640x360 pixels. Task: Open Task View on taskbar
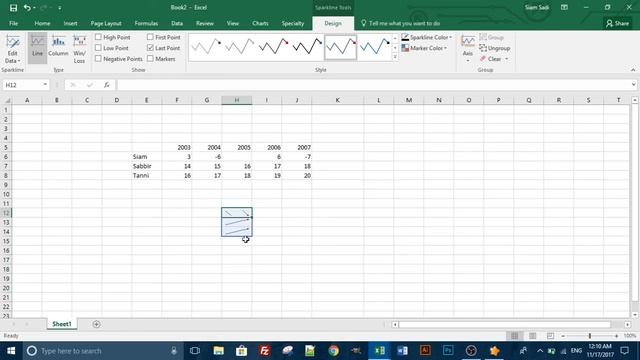tap(195, 351)
